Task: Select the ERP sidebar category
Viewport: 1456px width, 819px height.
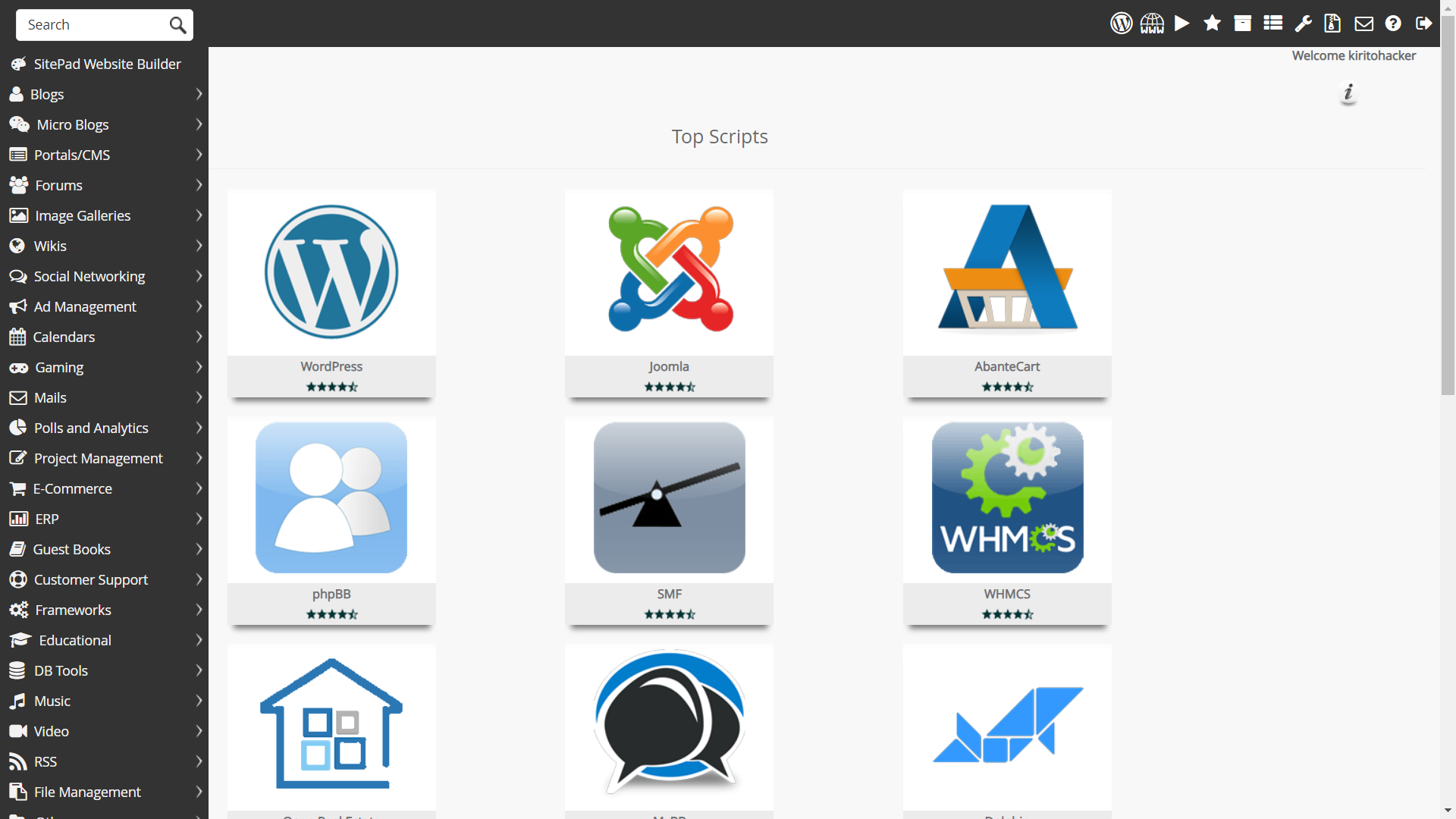Action: pyautogui.click(x=104, y=519)
